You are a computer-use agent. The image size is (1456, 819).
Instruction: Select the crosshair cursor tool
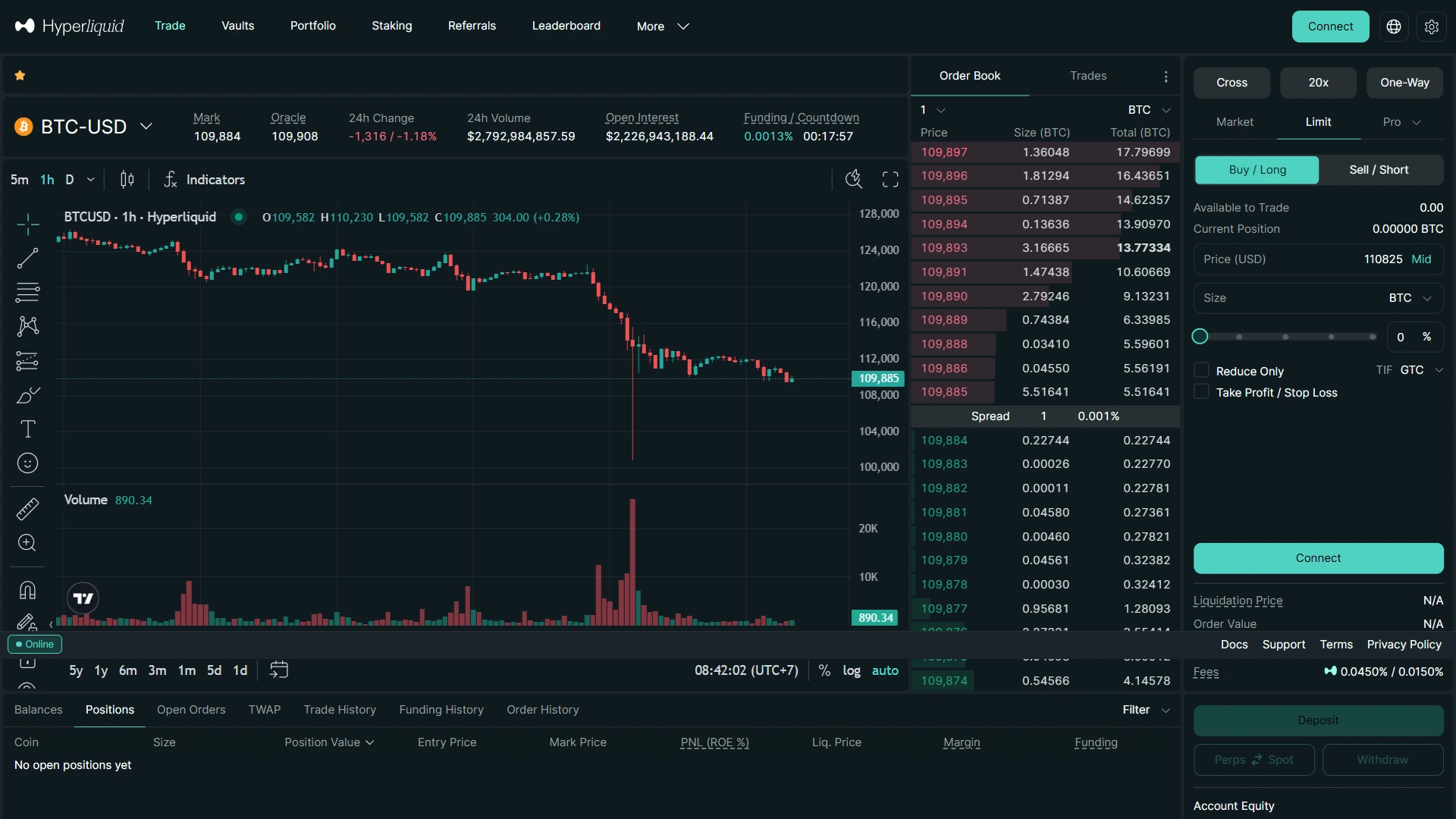pyautogui.click(x=28, y=224)
